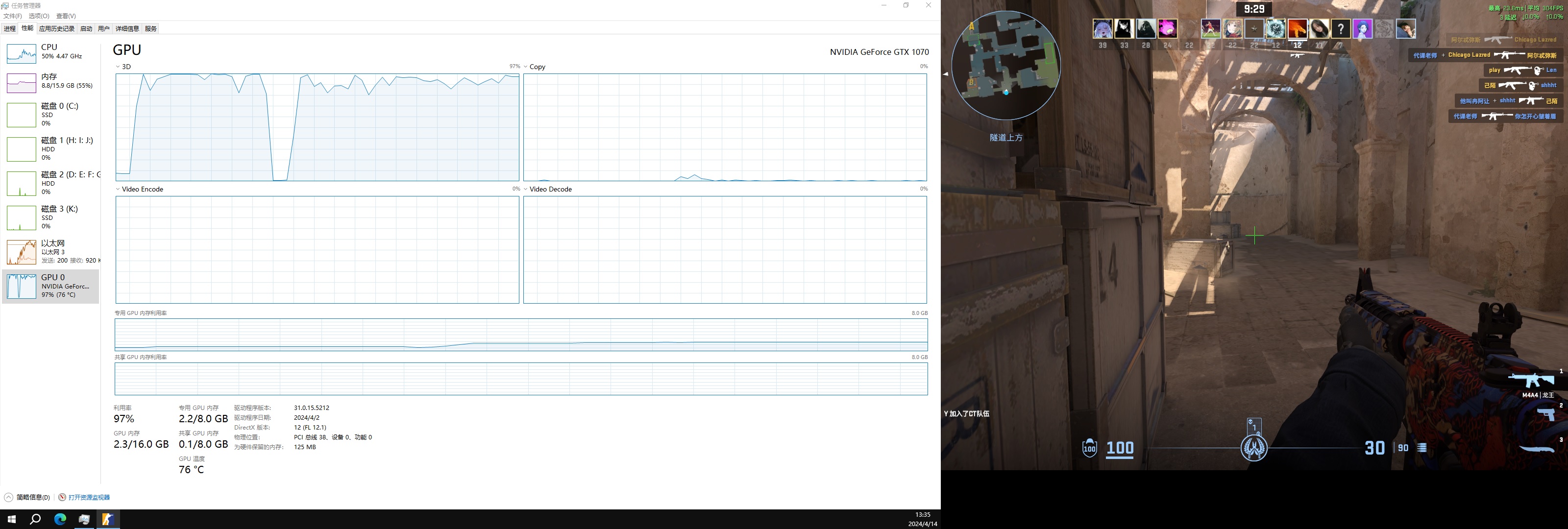Image resolution: width=1568 pixels, height=529 pixels.
Task: Click the game launcher taskbar icon
Action: 108,519
